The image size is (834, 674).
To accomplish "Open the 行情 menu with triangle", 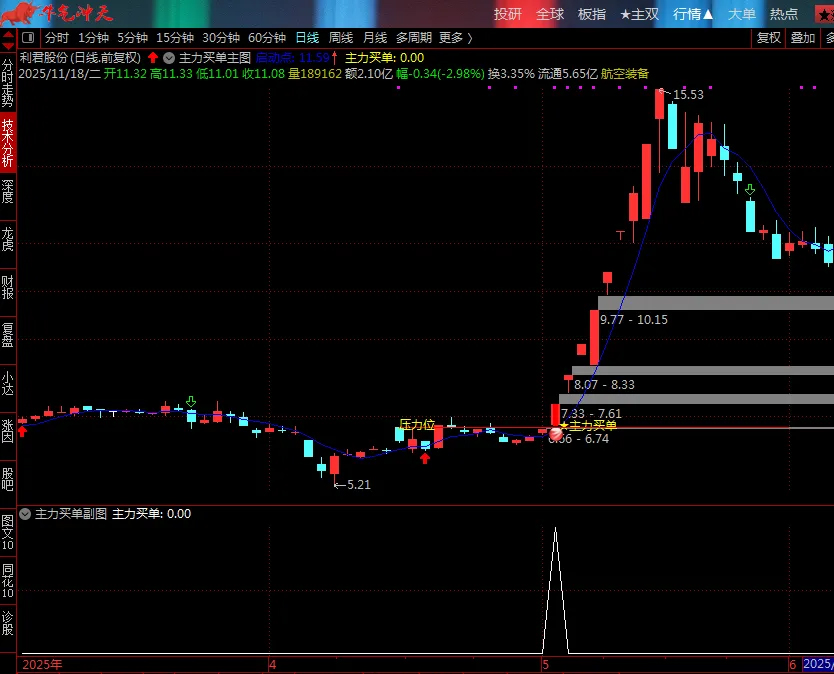I will (x=693, y=14).
